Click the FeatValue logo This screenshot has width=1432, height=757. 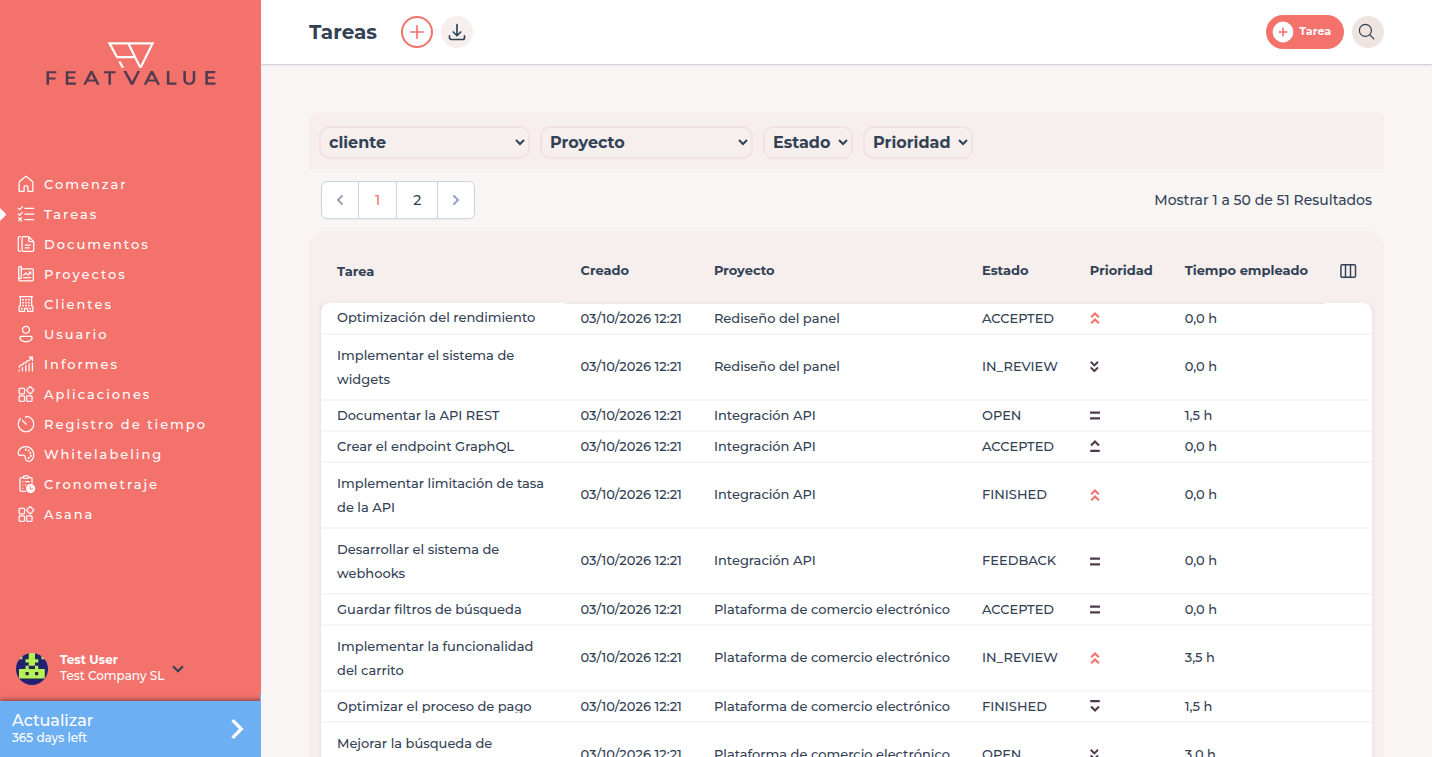131,64
